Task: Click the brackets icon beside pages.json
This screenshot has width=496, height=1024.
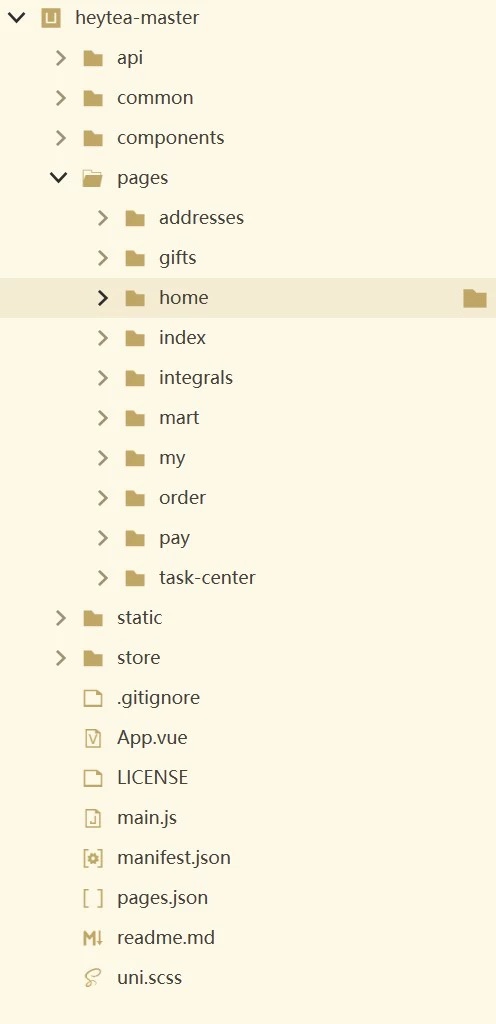Action: pos(93,898)
